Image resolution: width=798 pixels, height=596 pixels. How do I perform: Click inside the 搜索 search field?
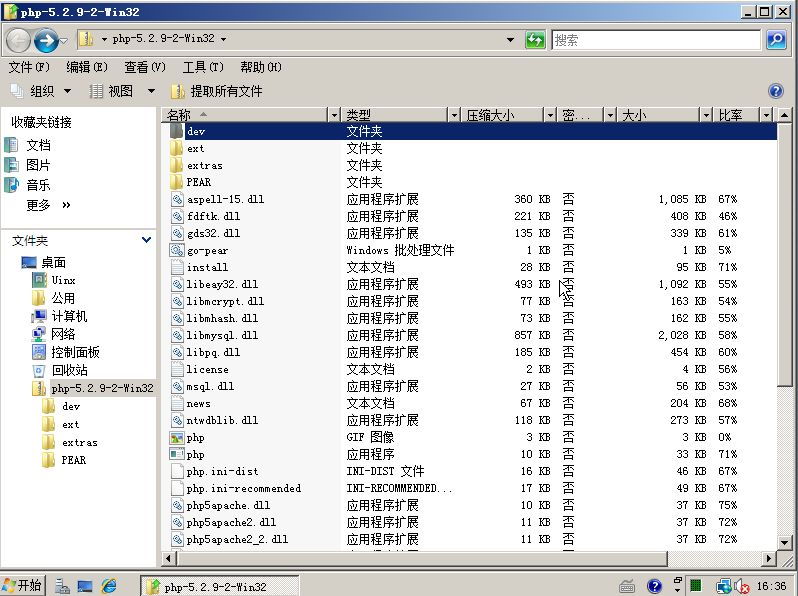pos(655,40)
